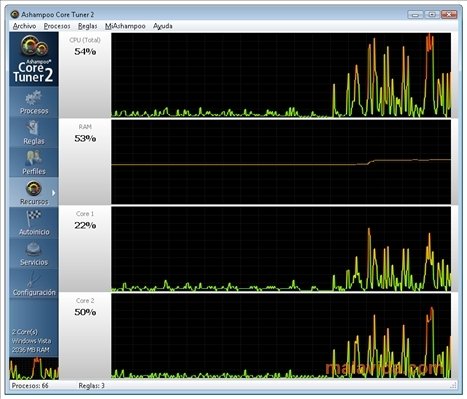This screenshot has width=467, height=399.
Task: Click the title bar app icon
Action: click(14, 14)
